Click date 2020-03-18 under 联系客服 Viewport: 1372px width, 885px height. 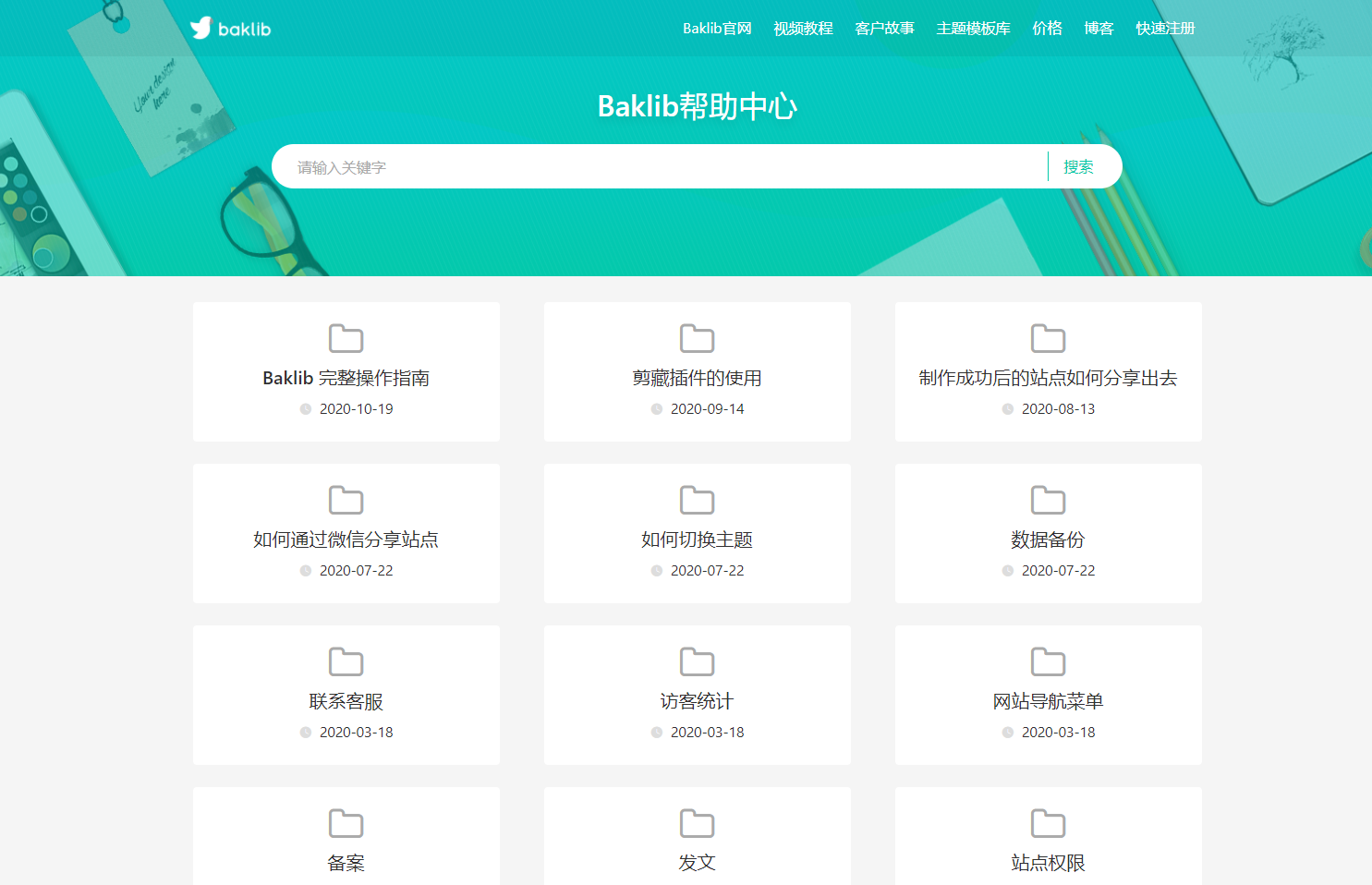(x=357, y=733)
